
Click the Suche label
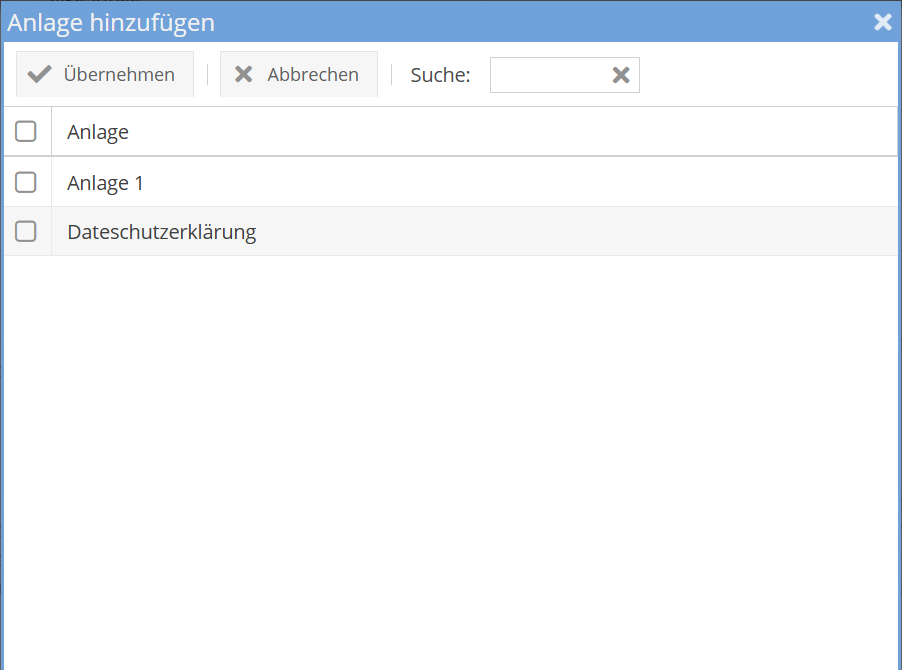440,74
